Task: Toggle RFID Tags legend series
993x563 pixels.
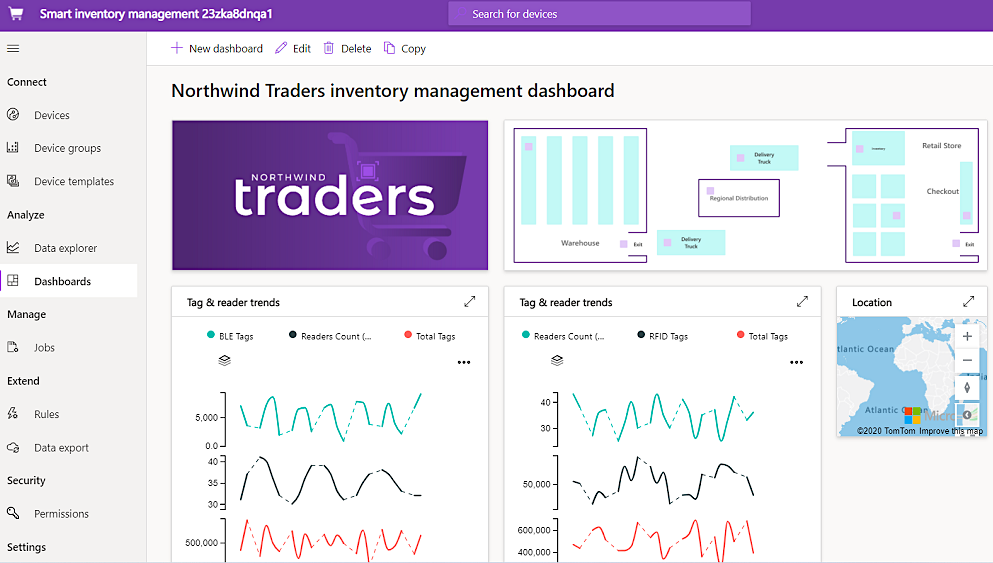Action: tap(662, 336)
